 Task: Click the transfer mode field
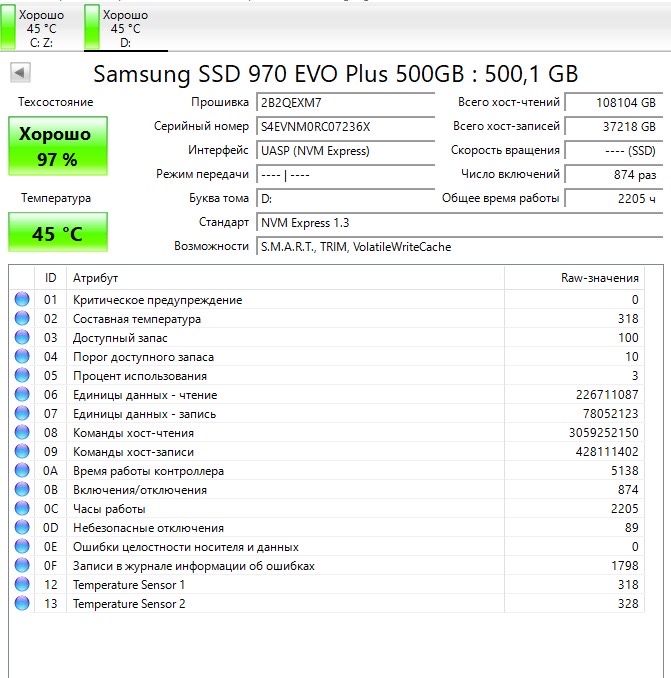pos(345,175)
